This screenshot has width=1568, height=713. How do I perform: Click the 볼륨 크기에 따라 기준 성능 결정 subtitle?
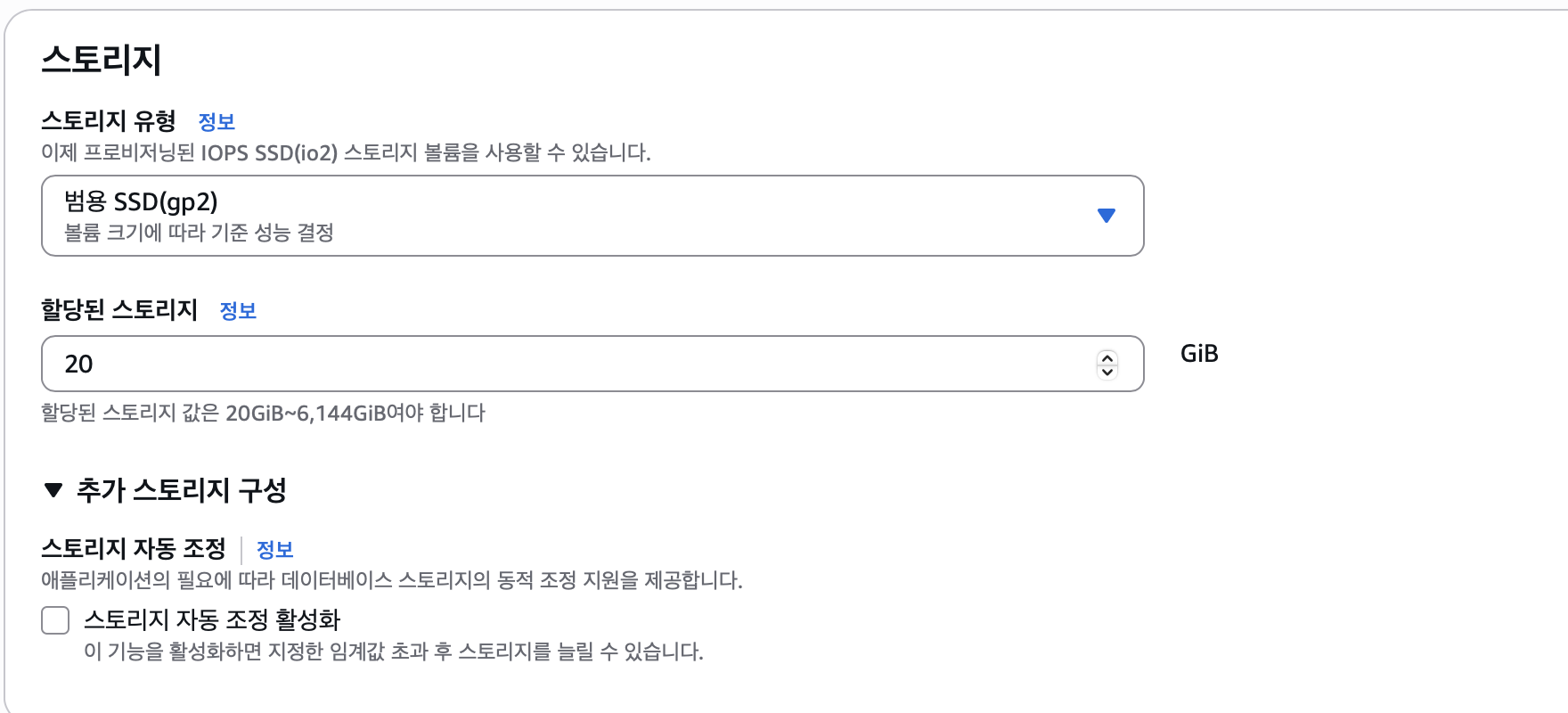pyautogui.click(x=199, y=233)
